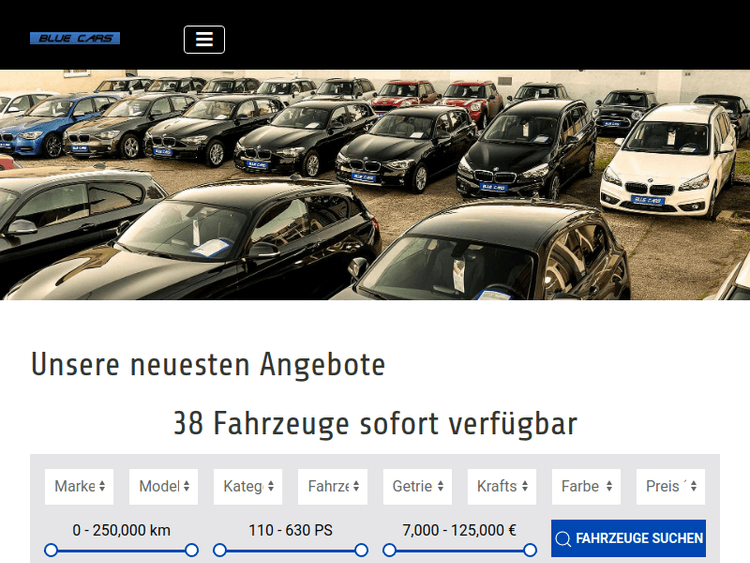Image resolution: width=750 pixels, height=563 pixels.
Task: Click the magnifier icon in search button
Action: 563,539
